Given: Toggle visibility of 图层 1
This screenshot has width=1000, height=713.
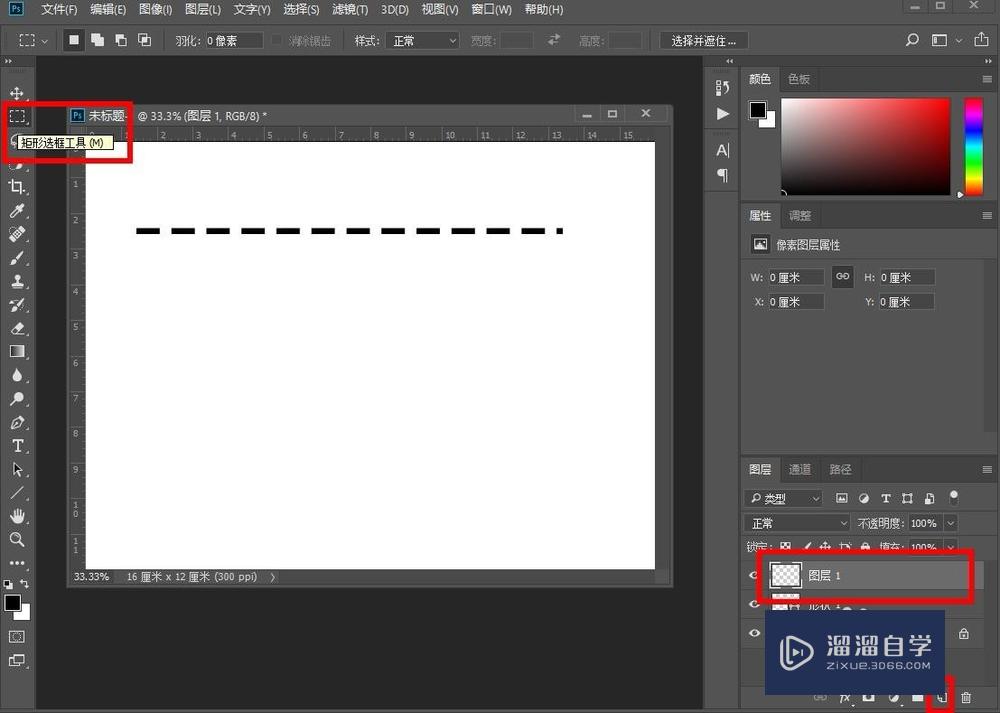Looking at the screenshot, I should click(753, 575).
